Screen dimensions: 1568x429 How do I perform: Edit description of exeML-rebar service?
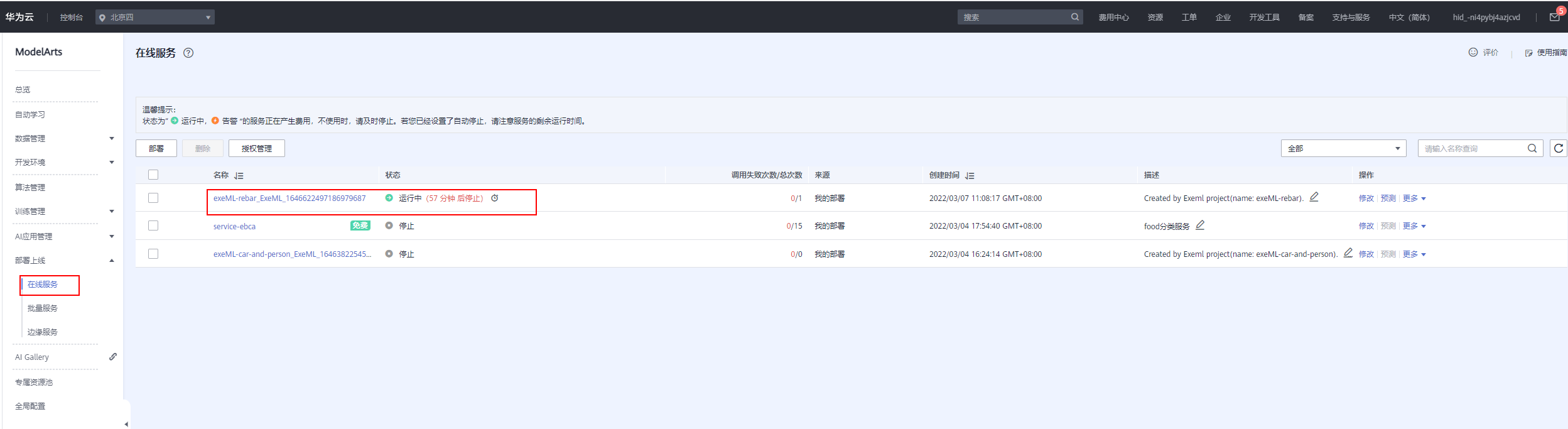tap(1314, 197)
